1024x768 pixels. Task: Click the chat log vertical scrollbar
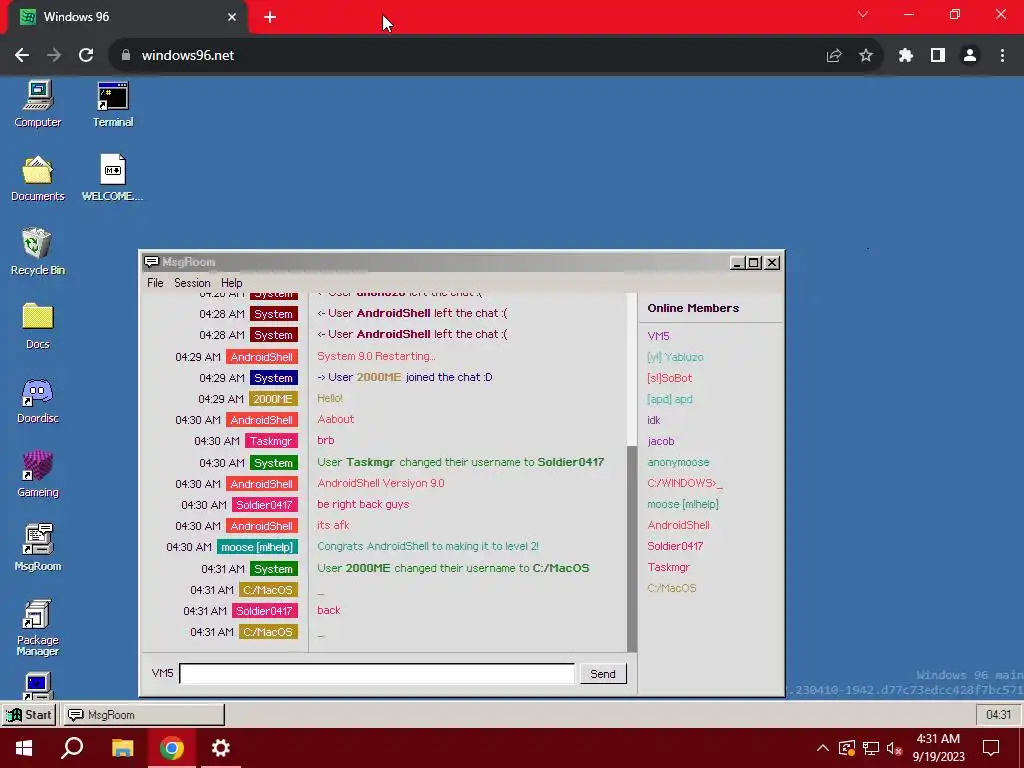632,549
